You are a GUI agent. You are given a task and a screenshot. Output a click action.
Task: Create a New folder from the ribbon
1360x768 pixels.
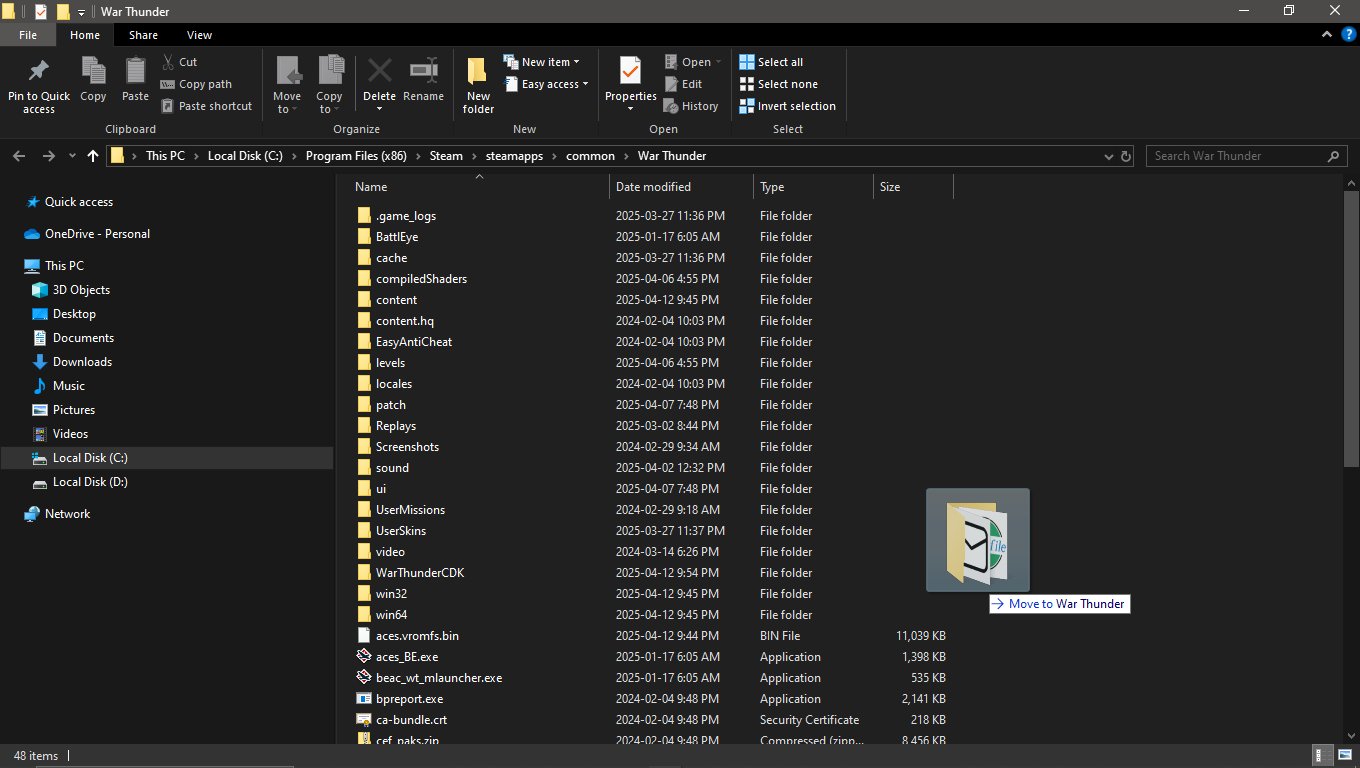tap(478, 85)
